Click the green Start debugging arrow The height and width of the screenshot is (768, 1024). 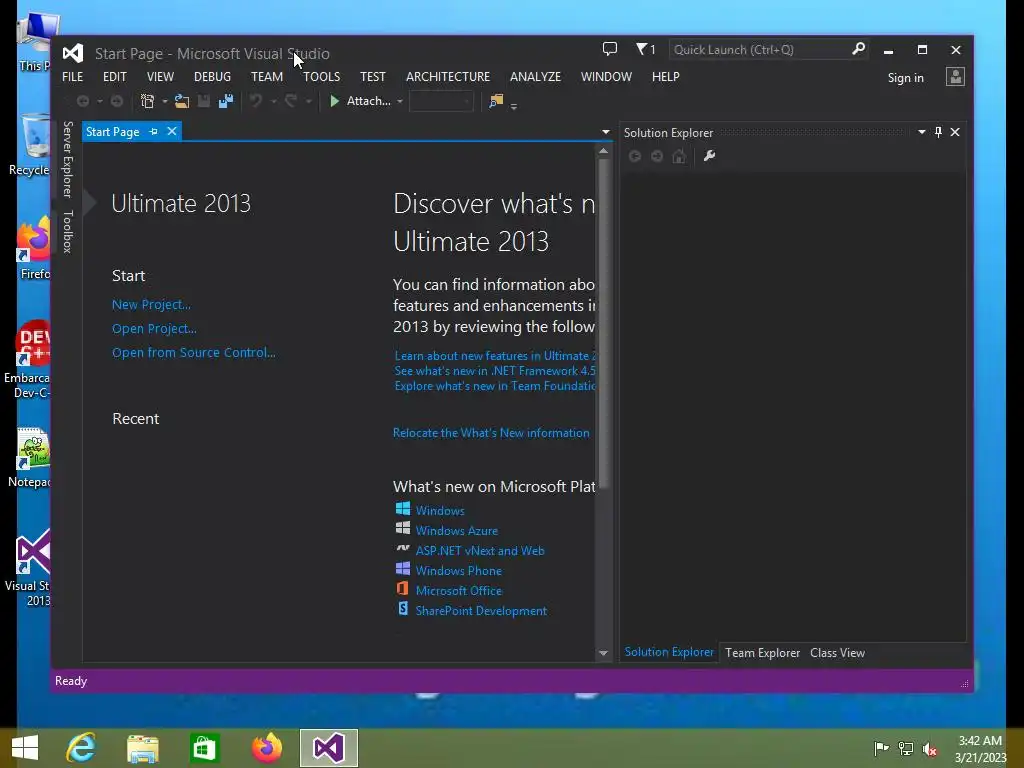click(x=334, y=101)
